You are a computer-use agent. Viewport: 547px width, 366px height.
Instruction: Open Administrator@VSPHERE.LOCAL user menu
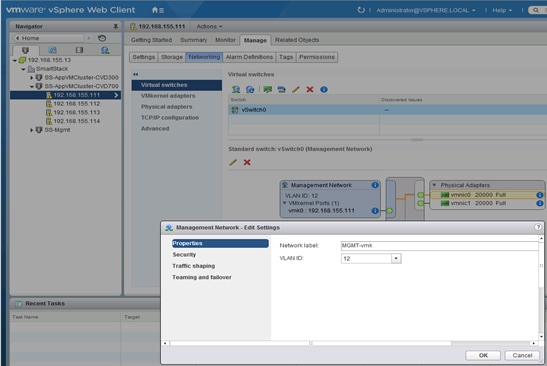pos(426,10)
